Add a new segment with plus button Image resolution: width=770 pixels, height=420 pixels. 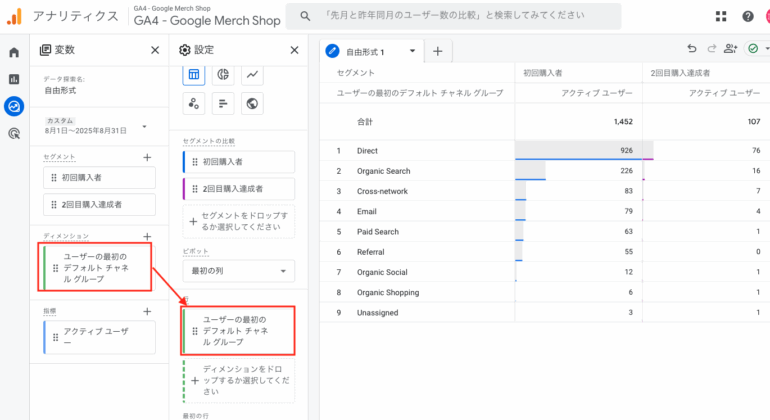147,157
